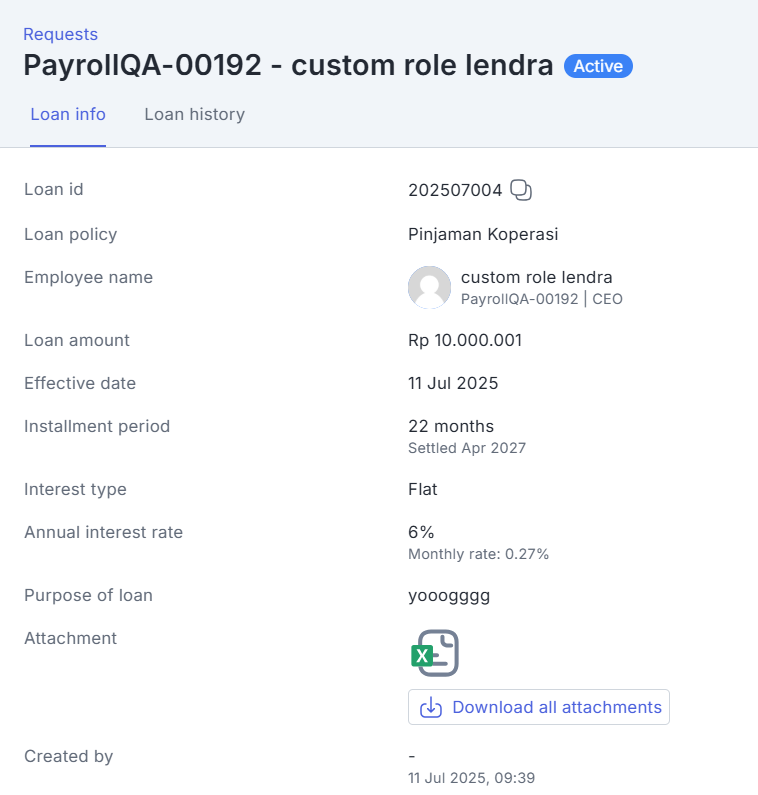Click the 22 months installment value

click(x=451, y=426)
